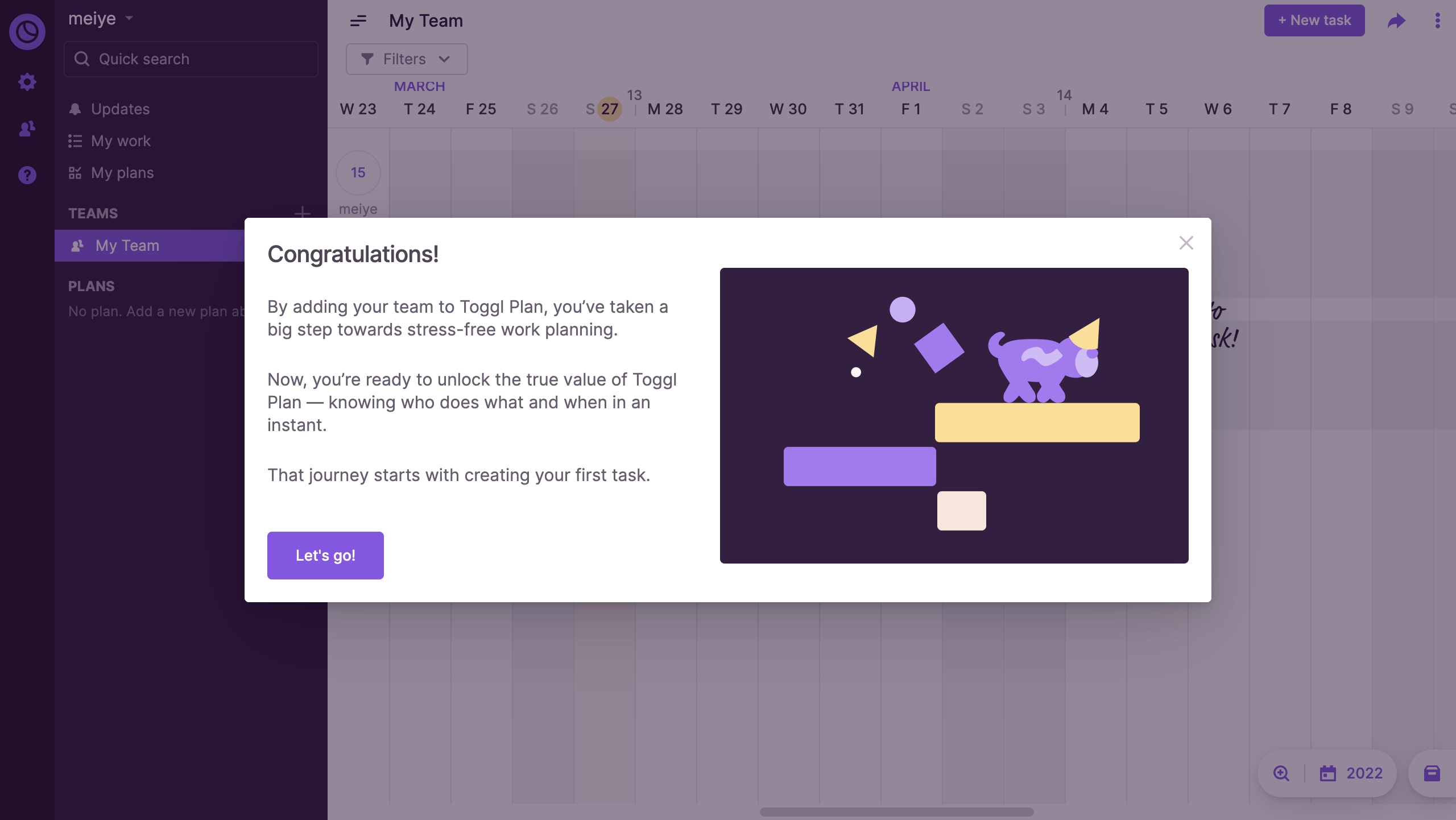Select T 31 in the timeline header
The width and height of the screenshot is (1456, 820).
coord(849,109)
